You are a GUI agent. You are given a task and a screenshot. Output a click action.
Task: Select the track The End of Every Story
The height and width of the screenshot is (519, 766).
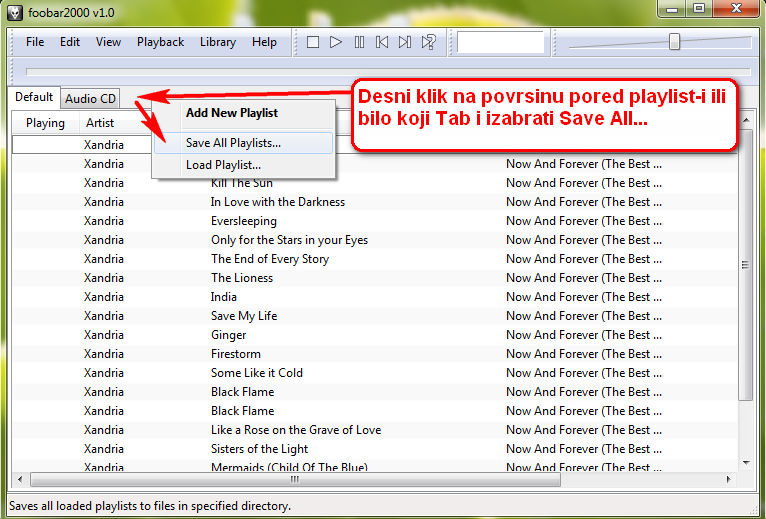pos(270,259)
